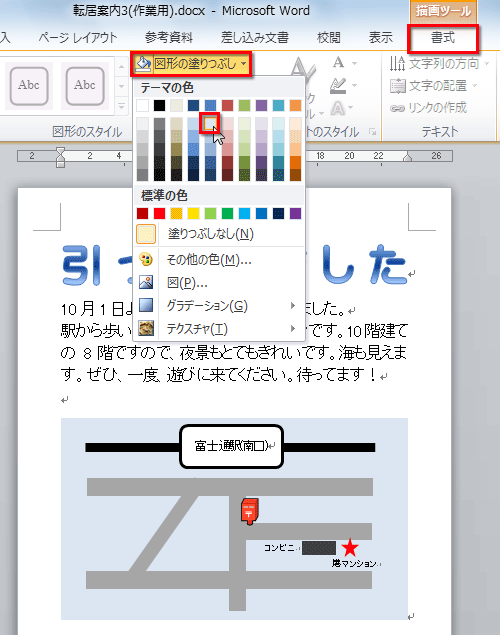Pick the red theme color in top row
Viewport: 500px width, 635px height.
coord(228,106)
